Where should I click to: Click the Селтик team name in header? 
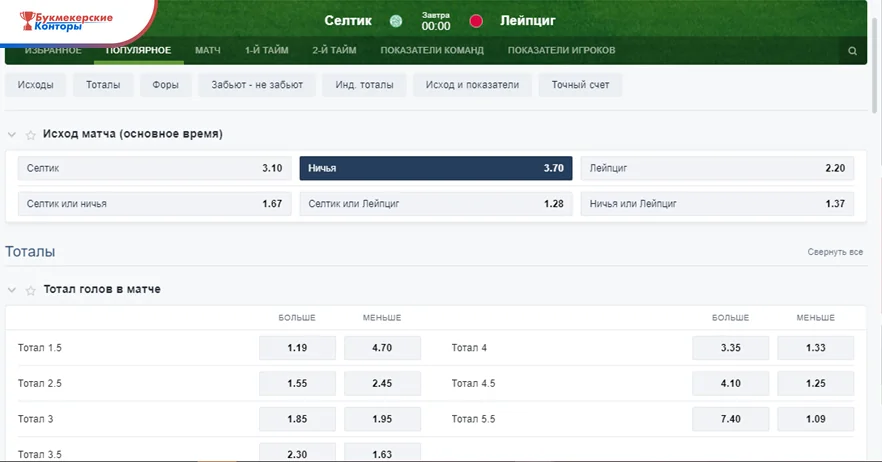pyautogui.click(x=348, y=21)
